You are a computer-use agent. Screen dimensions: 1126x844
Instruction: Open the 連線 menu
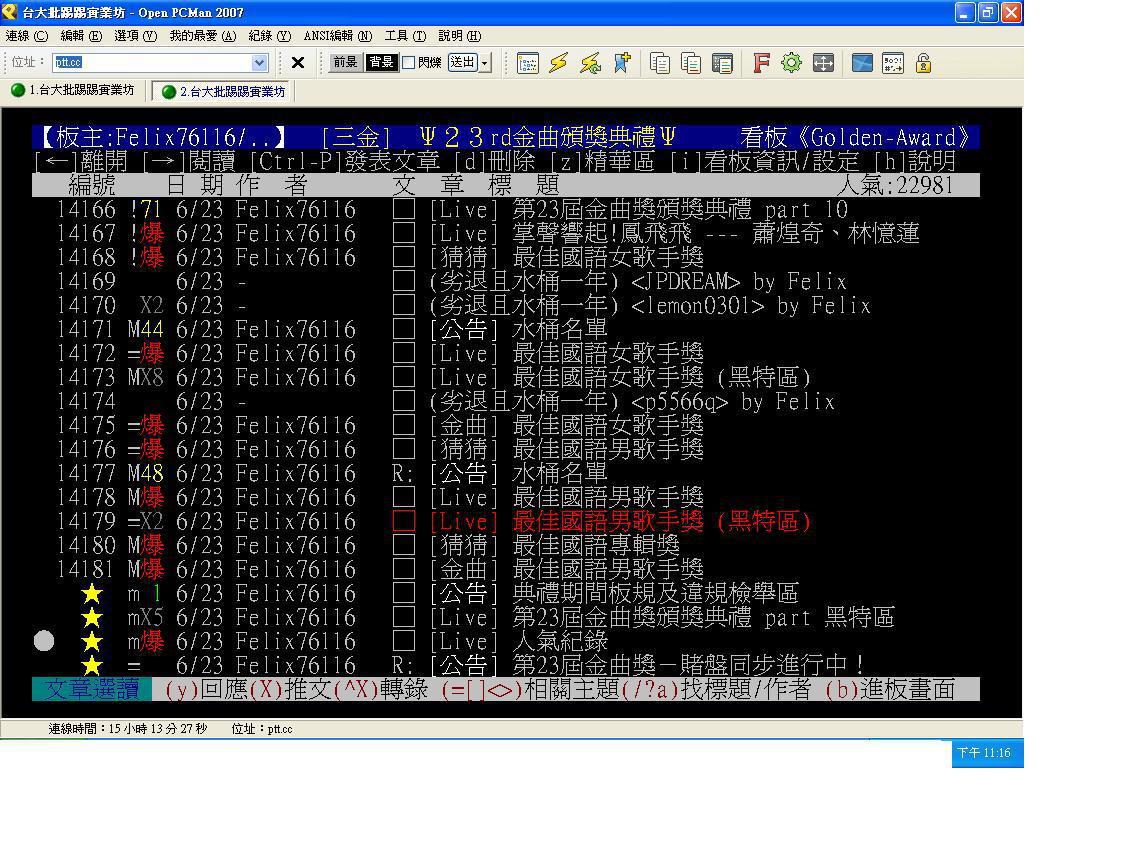coord(27,36)
